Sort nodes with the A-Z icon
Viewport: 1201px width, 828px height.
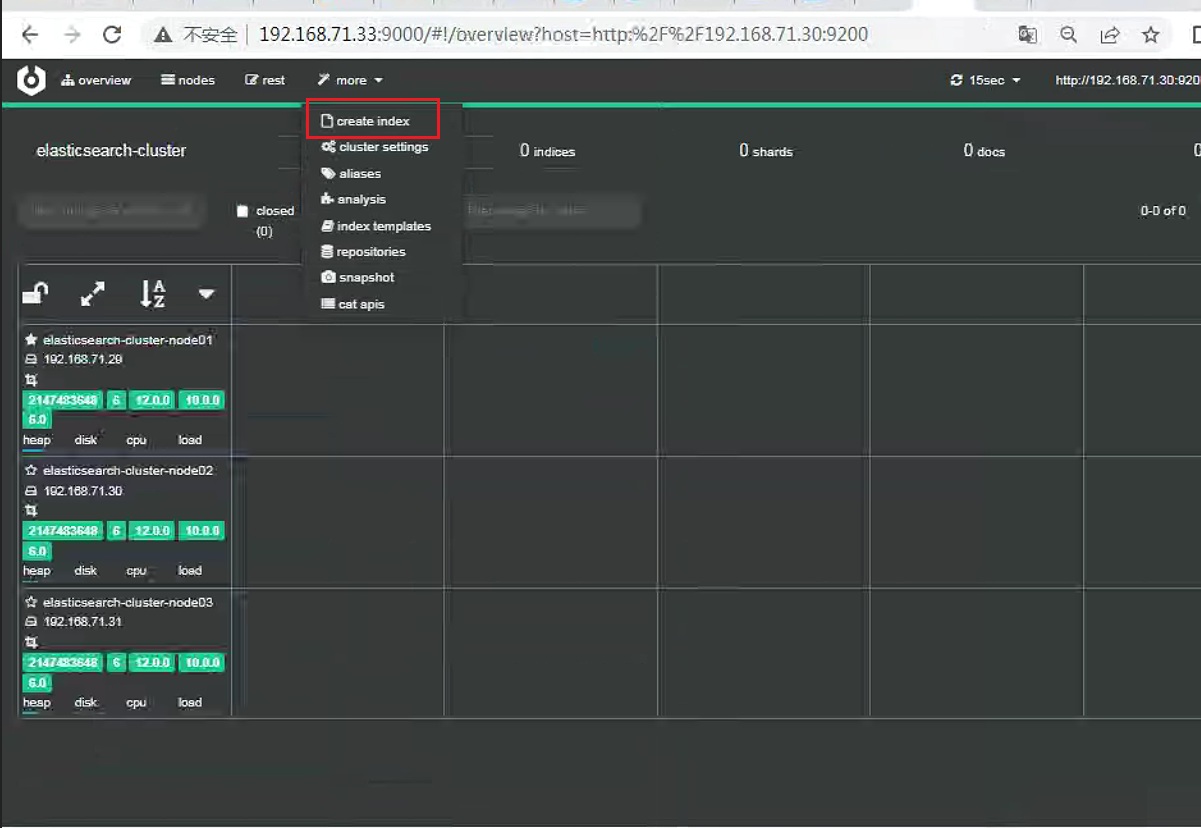tap(153, 293)
